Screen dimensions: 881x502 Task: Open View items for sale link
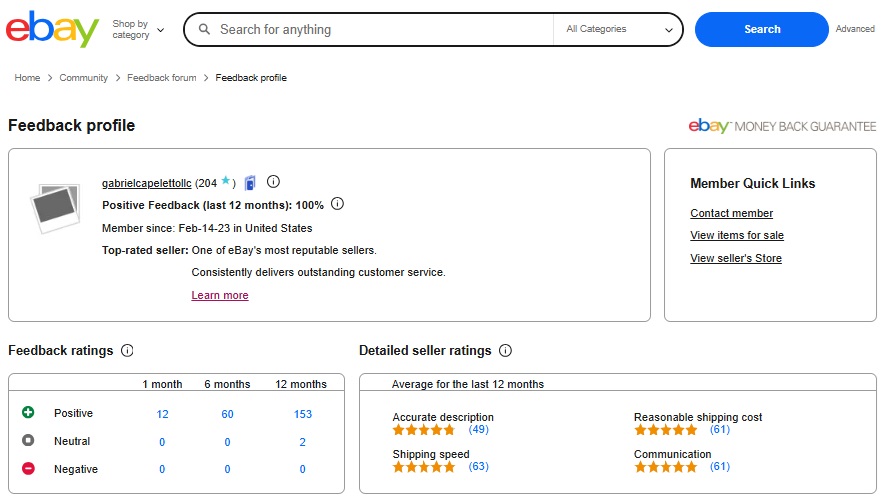[736, 236]
